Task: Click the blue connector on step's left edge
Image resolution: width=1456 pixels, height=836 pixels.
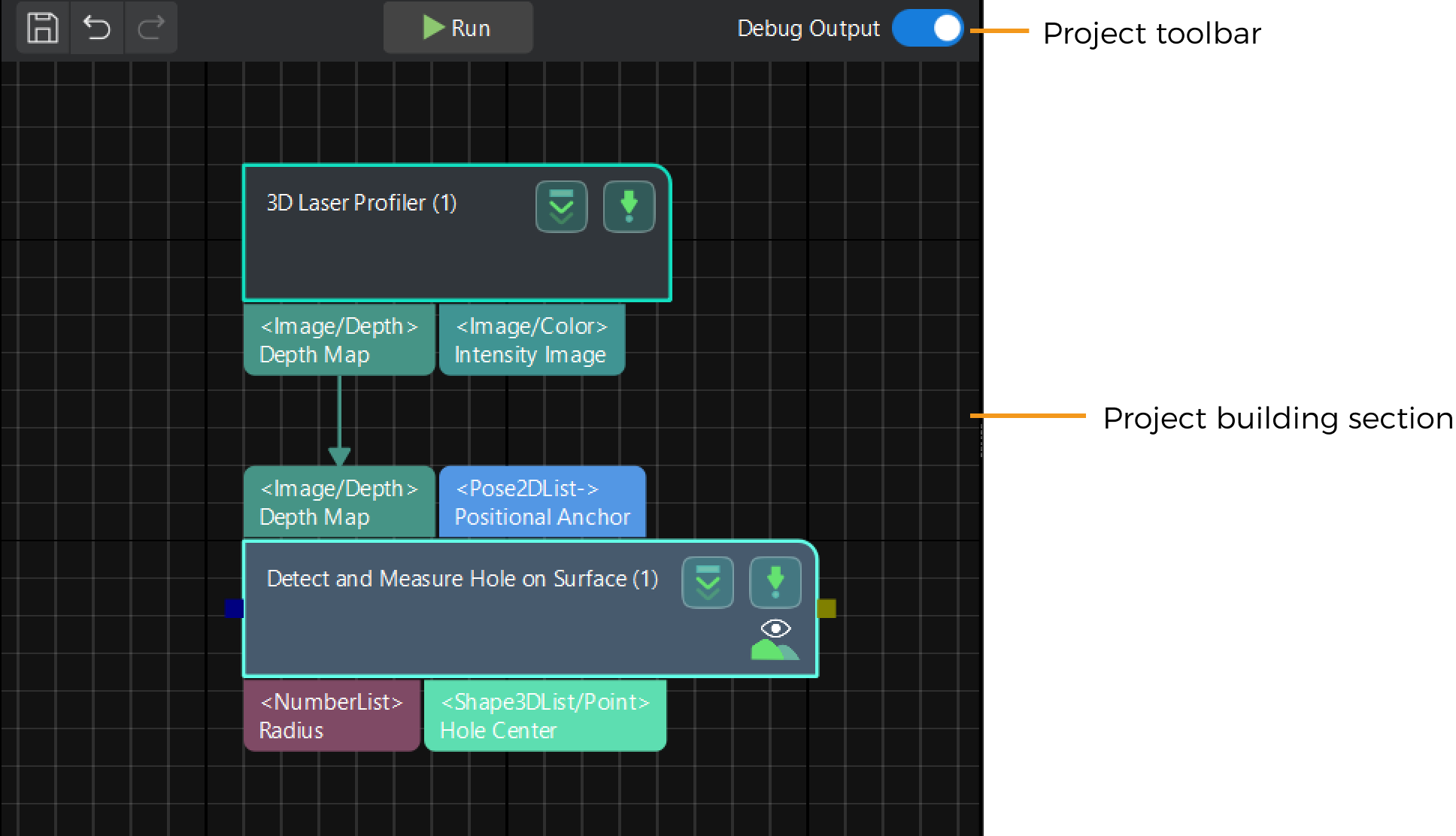Action: [x=234, y=608]
